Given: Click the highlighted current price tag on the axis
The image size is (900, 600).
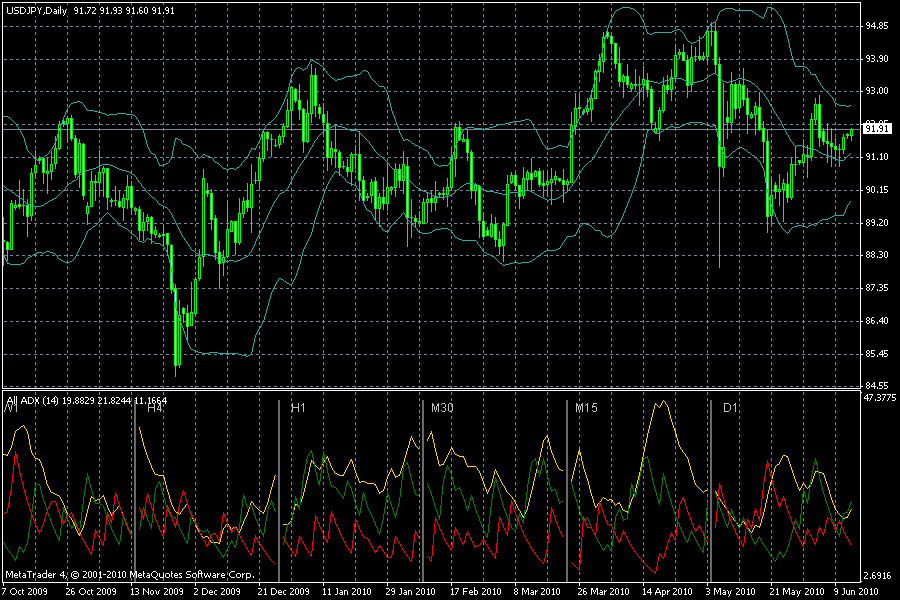Looking at the screenshot, I should point(877,129).
